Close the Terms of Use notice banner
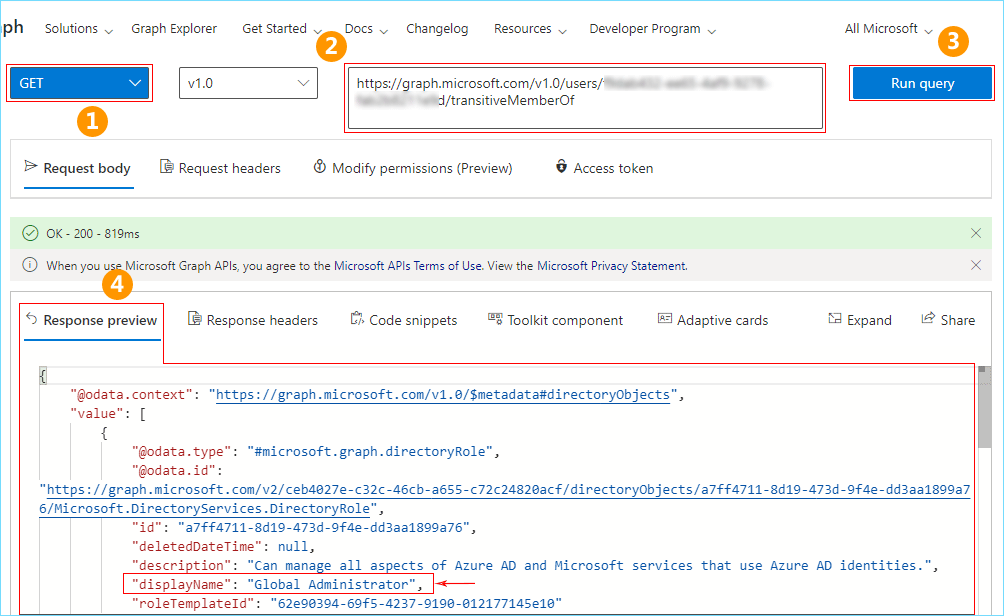Screen dimensions: 1004x616 pyautogui.click(x=976, y=265)
